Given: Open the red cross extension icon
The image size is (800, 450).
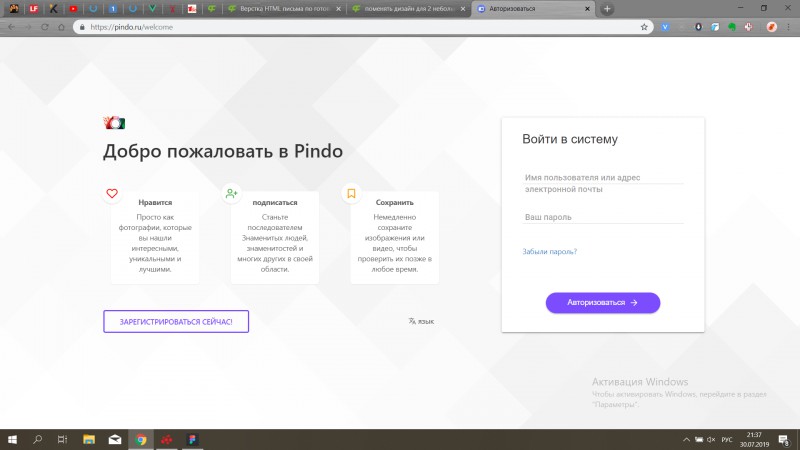Looking at the screenshot, I should click(x=749, y=27).
